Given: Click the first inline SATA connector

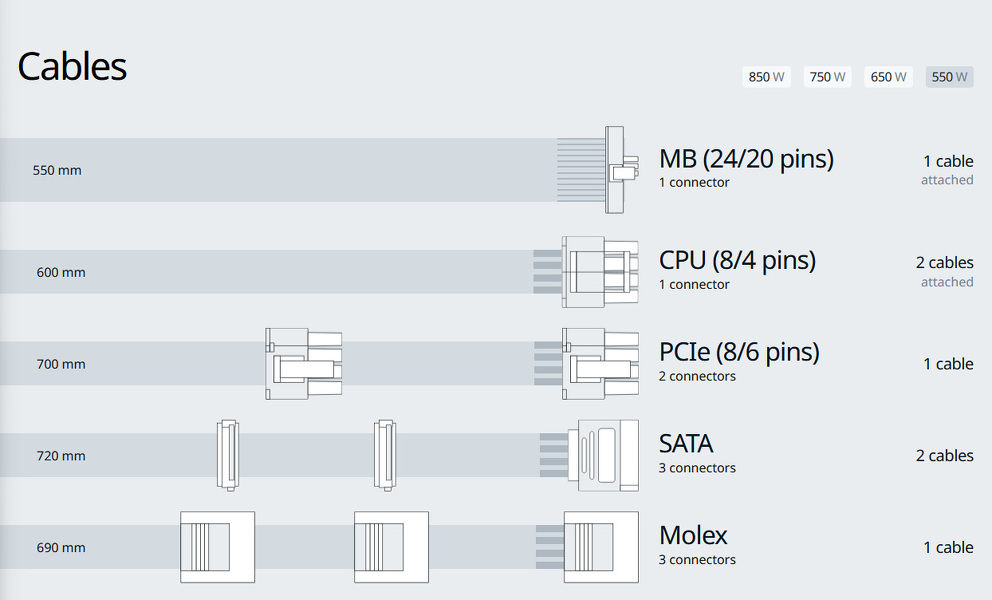Looking at the screenshot, I should pyautogui.click(x=228, y=455).
